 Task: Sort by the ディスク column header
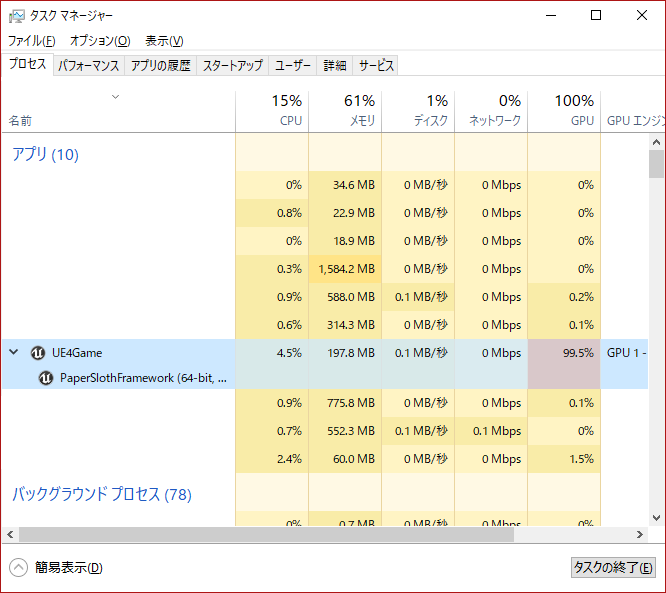(418, 111)
